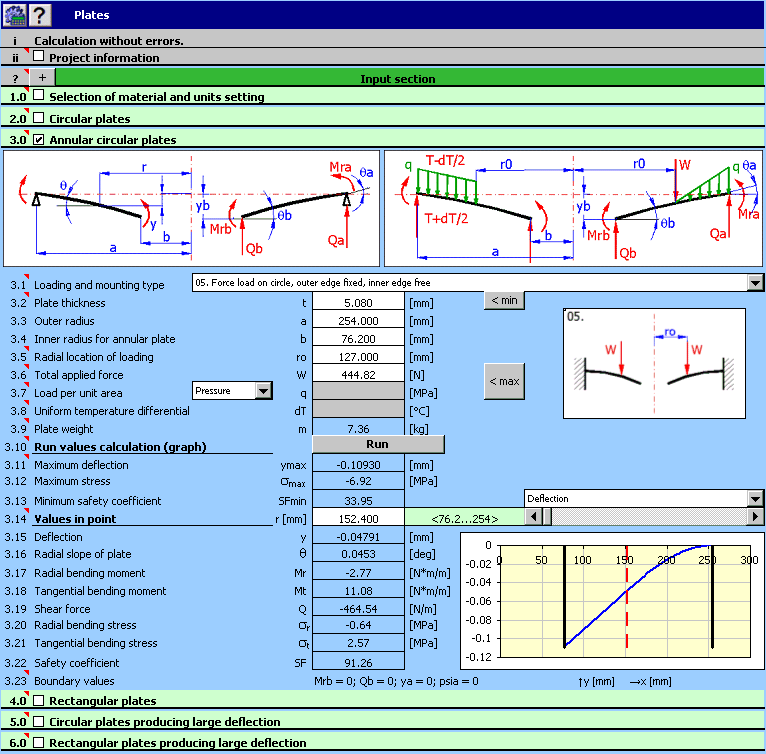The height and width of the screenshot is (754, 766).
Task: Toggle Rectangular plates producing large deflection checkbox
Action: [x=39, y=742]
